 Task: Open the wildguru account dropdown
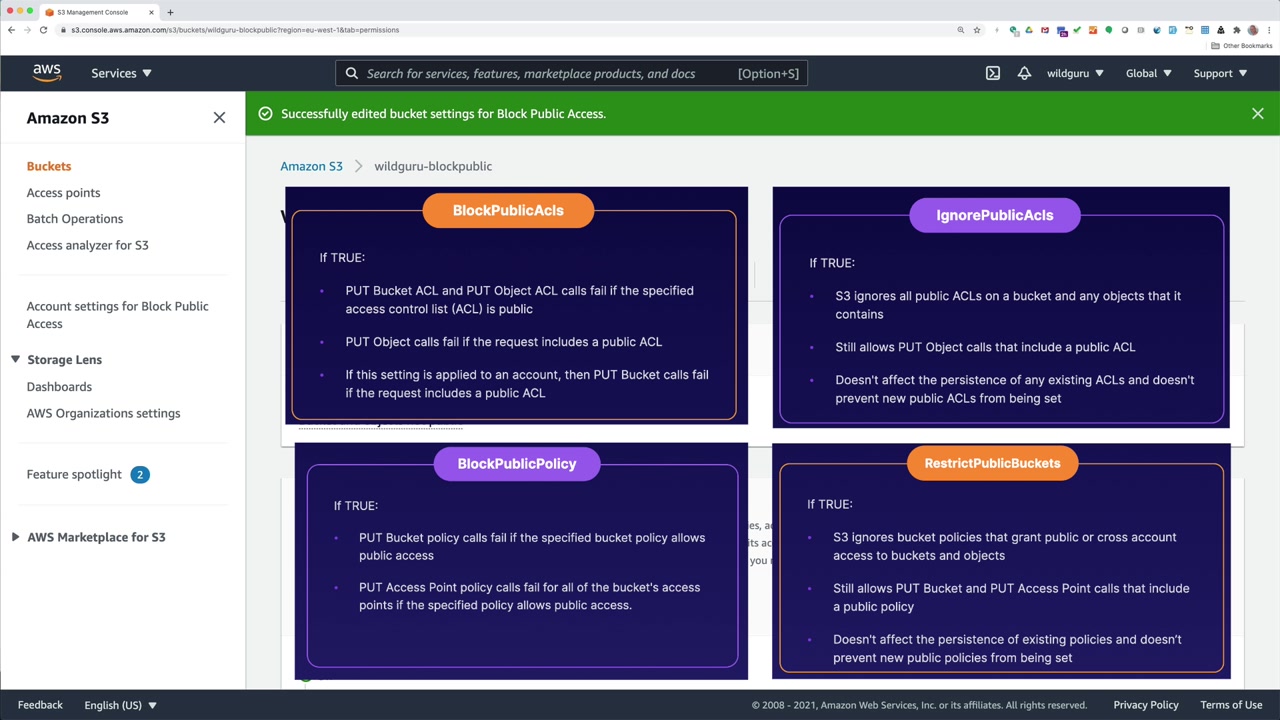click(1075, 73)
